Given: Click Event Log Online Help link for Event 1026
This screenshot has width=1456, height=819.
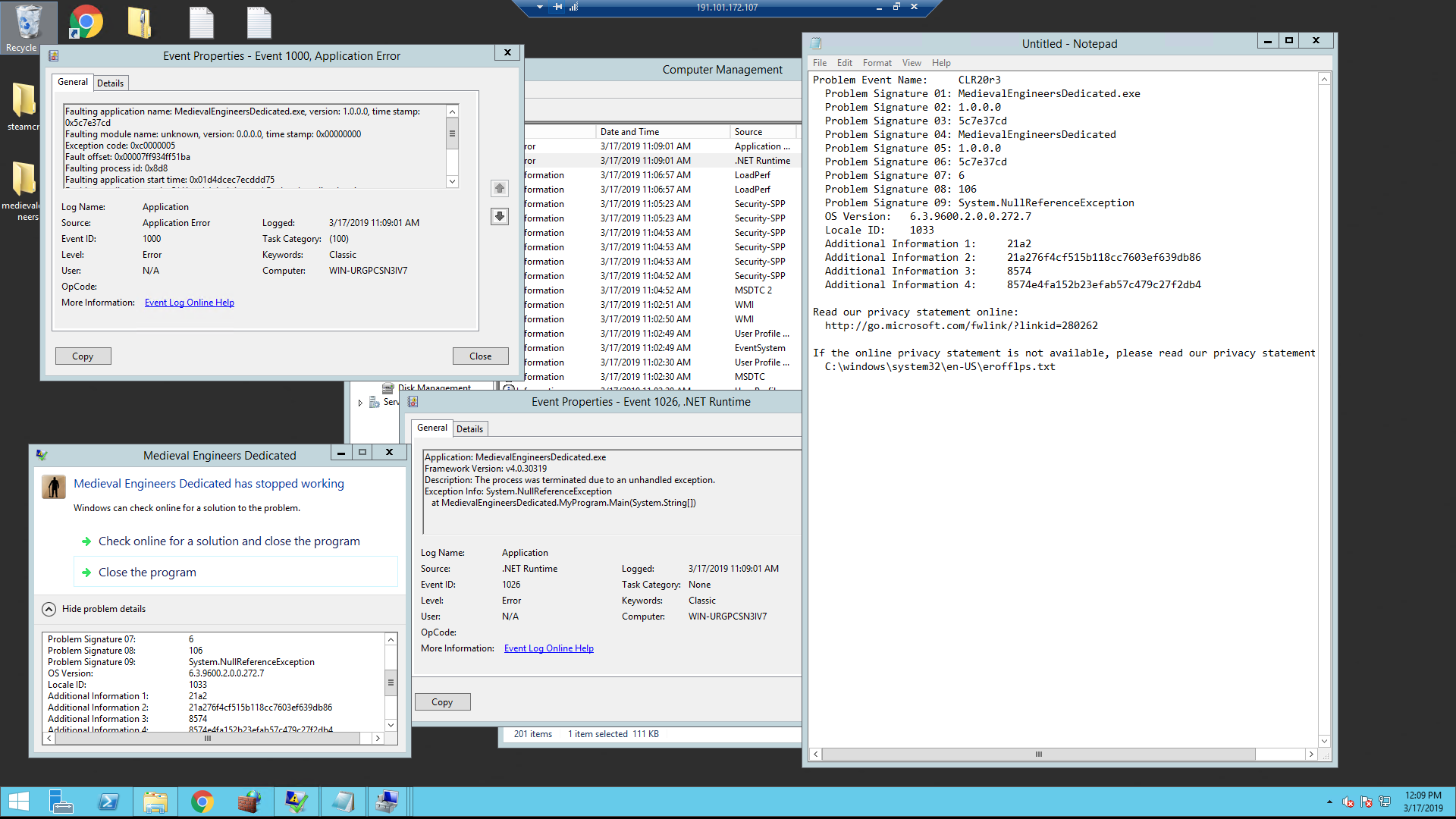Looking at the screenshot, I should tap(548, 648).
